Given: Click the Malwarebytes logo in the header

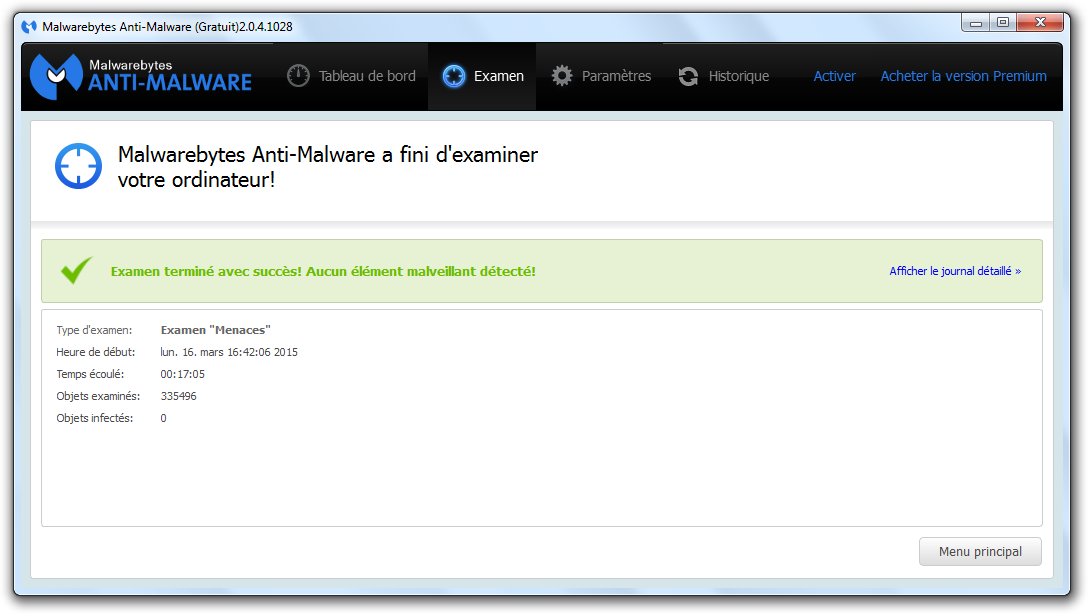Looking at the screenshot, I should click(141, 76).
